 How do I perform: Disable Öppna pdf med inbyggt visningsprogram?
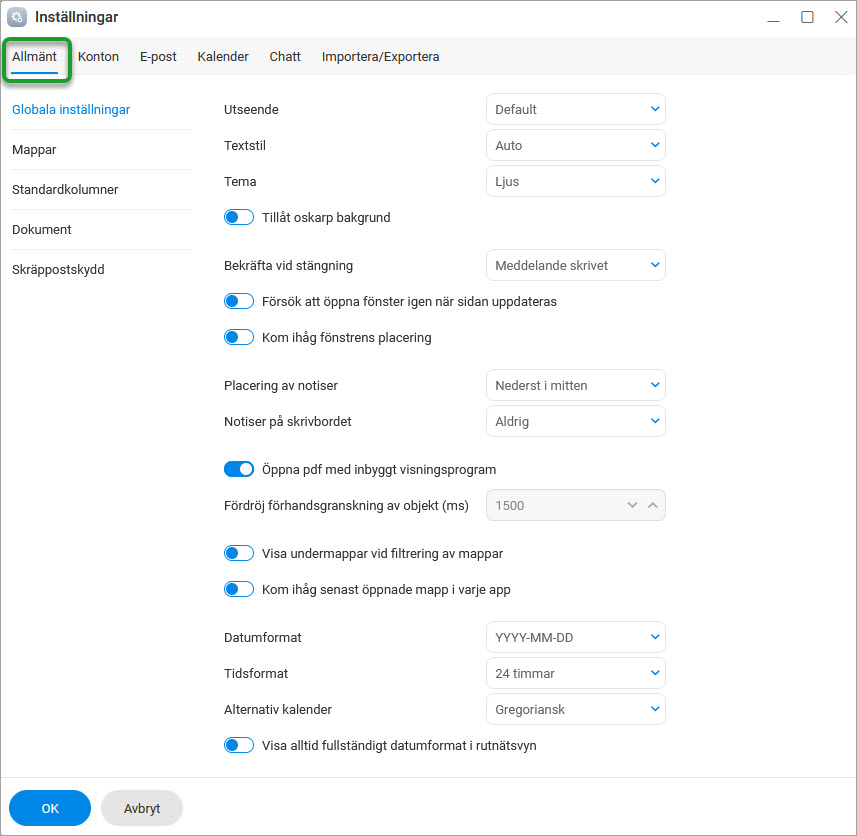[x=239, y=469]
